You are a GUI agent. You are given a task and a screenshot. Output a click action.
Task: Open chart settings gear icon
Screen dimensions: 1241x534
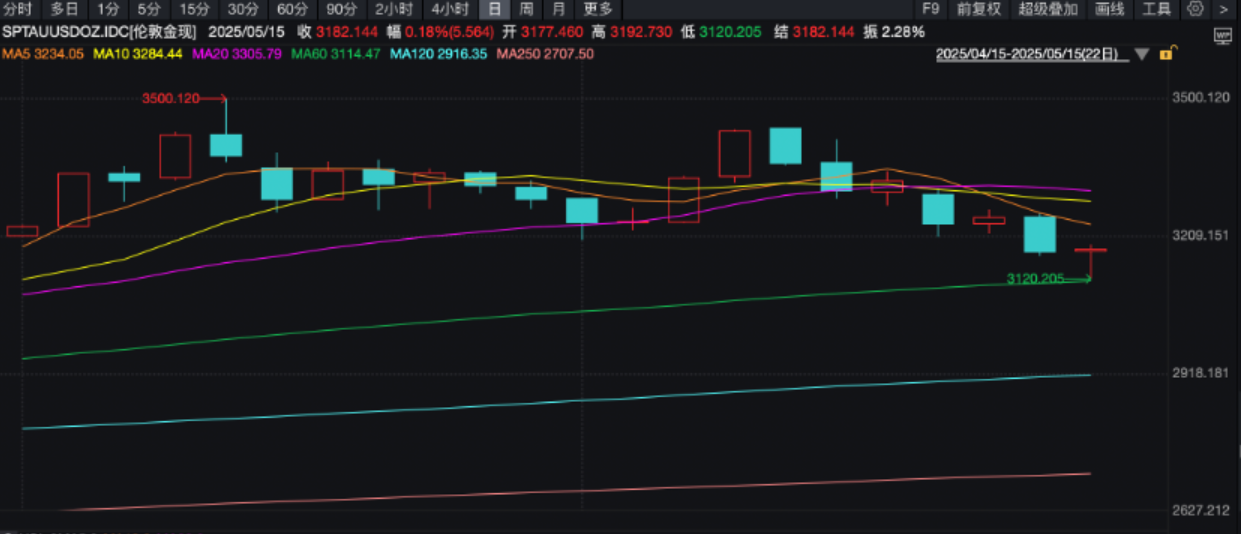click(x=1195, y=9)
